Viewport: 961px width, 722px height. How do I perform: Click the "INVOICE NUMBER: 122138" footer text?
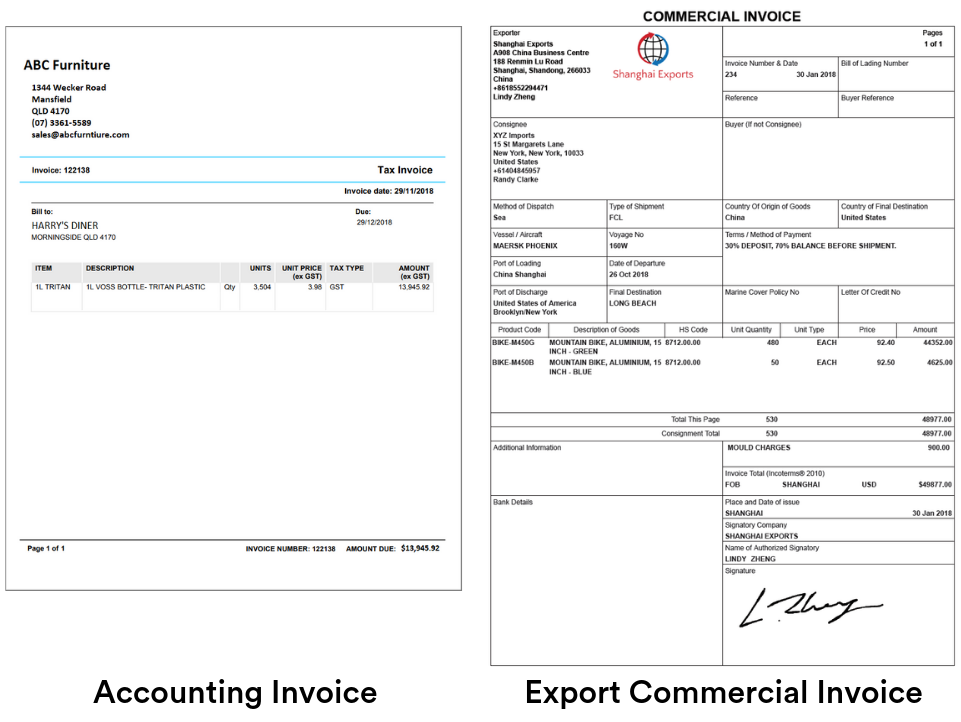point(291,549)
